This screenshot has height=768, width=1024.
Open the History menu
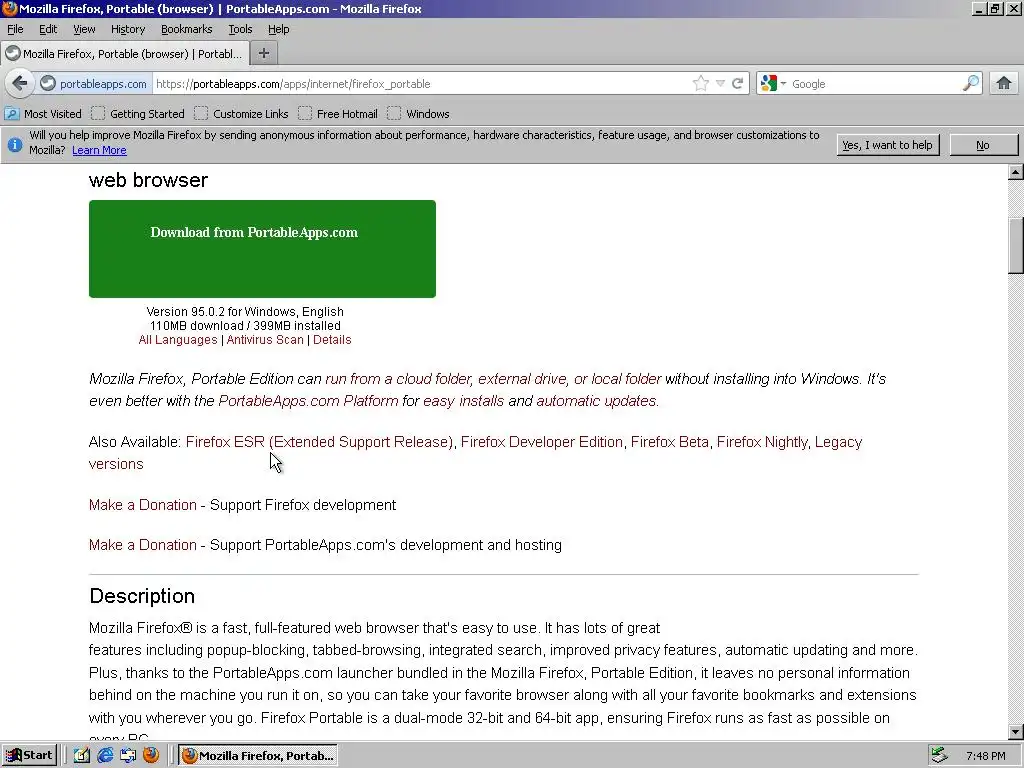pos(127,29)
